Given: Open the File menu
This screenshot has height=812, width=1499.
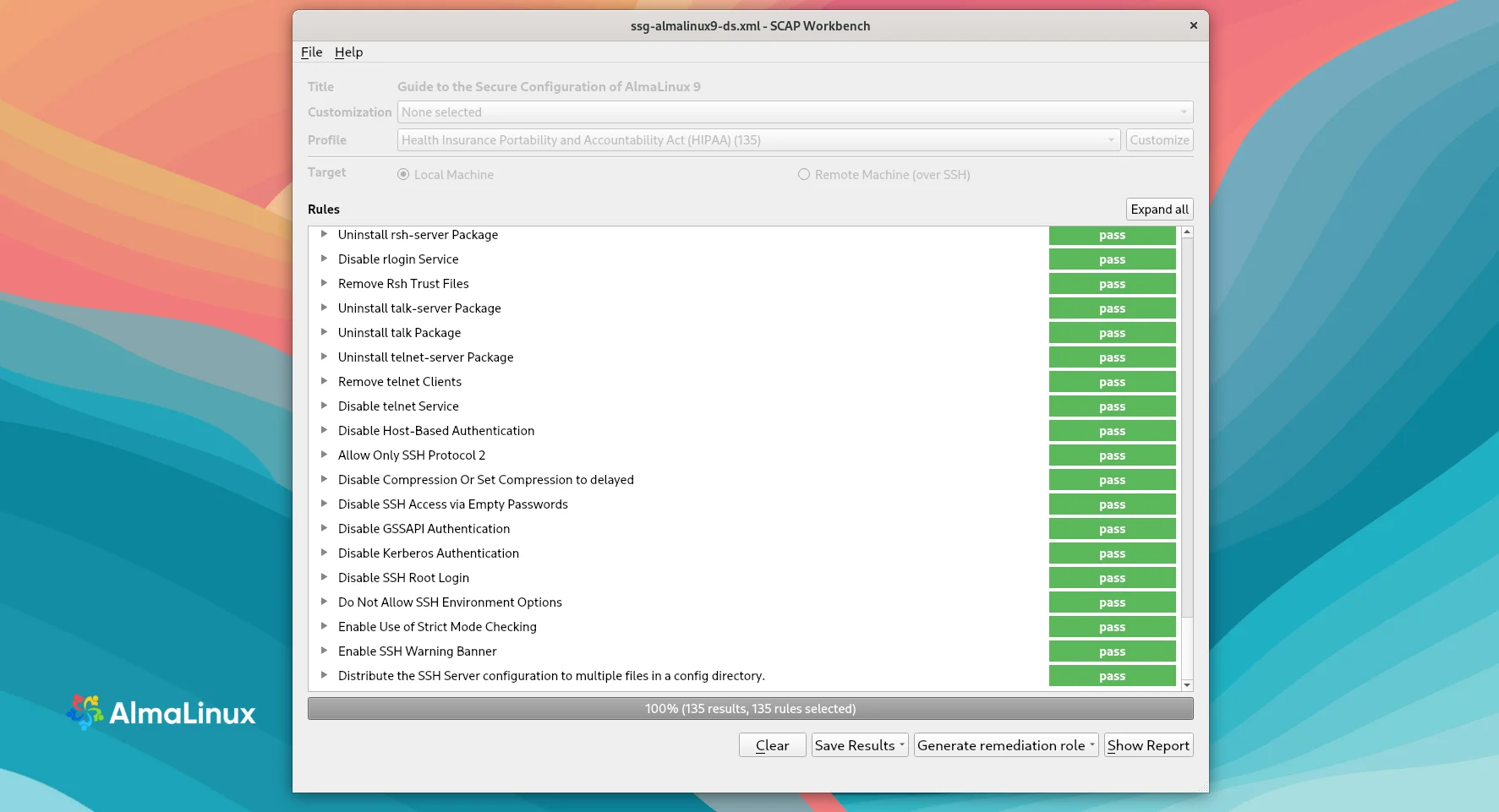Looking at the screenshot, I should click(x=311, y=52).
